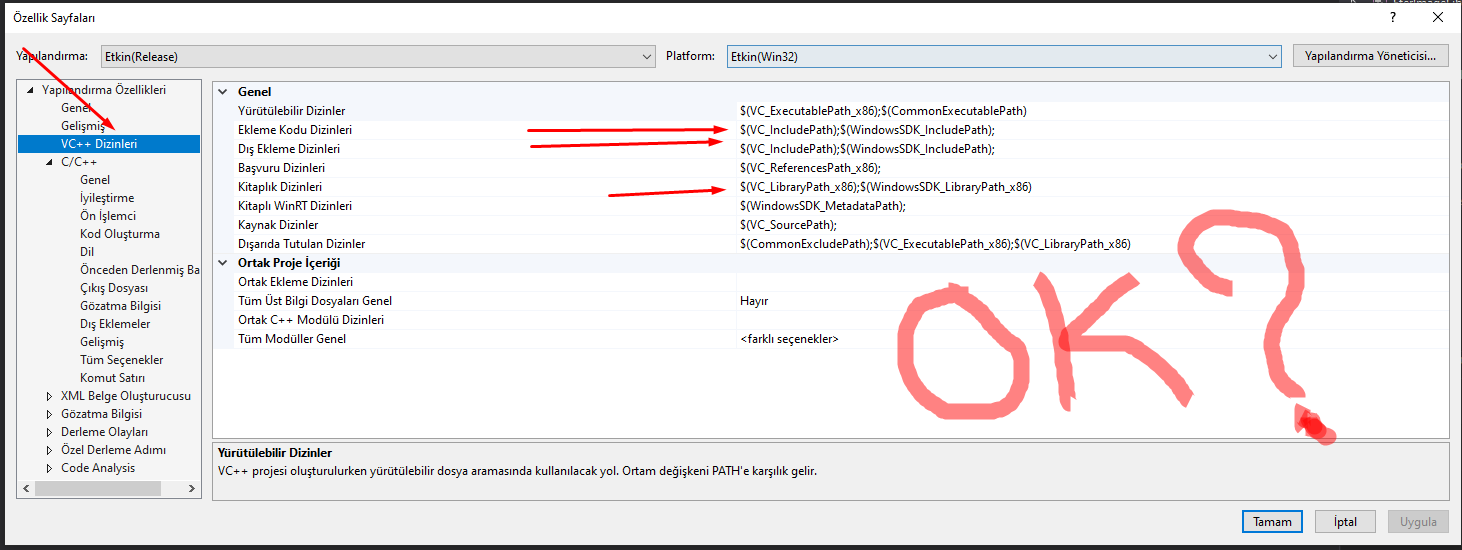
Task: Collapse the Genel property group
Action: (x=222, y=91)
